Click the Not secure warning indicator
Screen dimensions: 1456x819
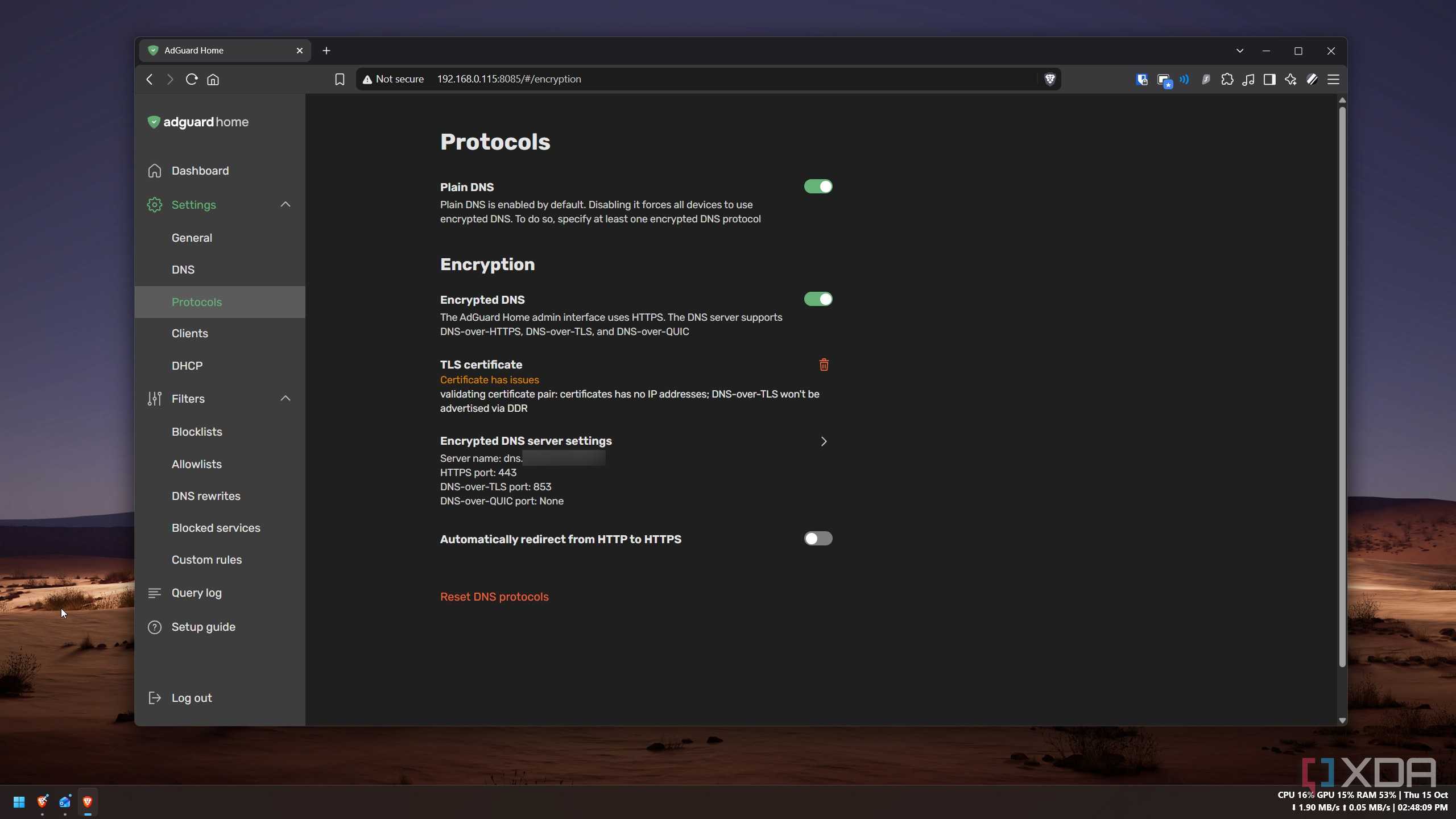pos(393,79)
